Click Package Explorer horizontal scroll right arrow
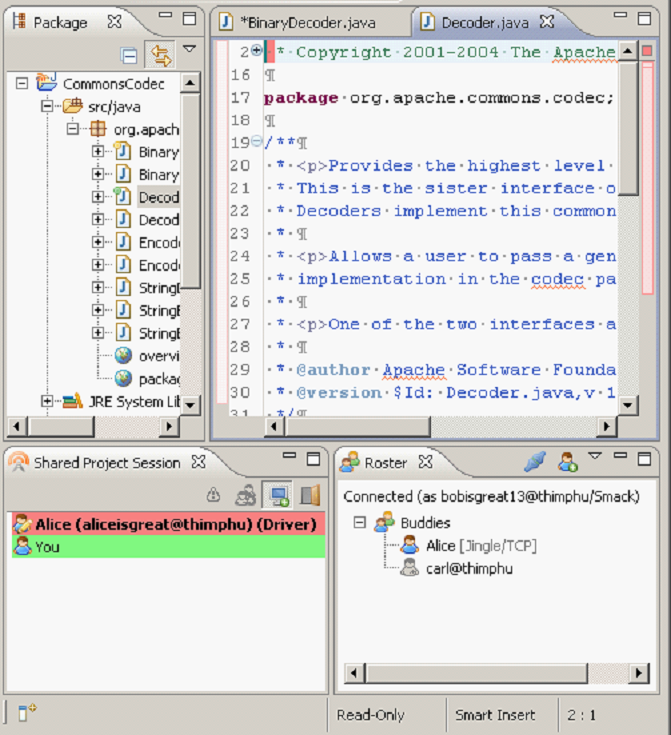The height and width of the screenshot is (735, 671). point(170,426)
